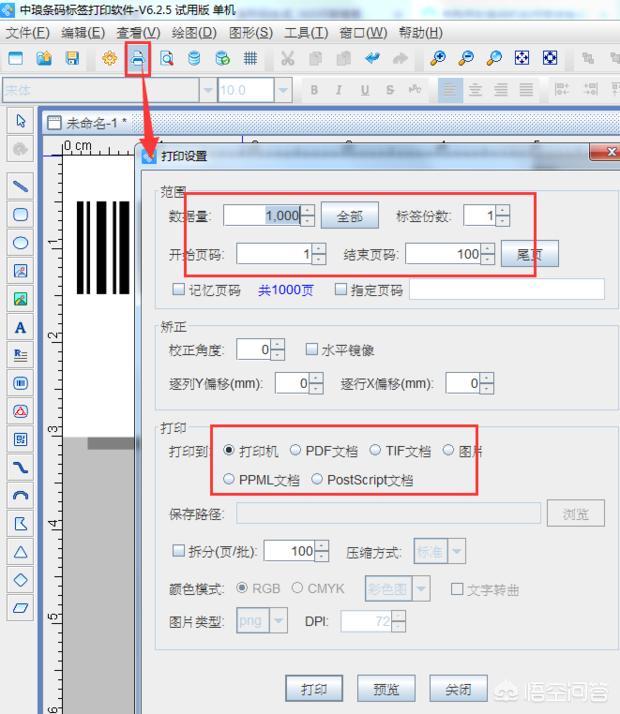Screen dimensions: 620x714
Task: Adjust the 数据量 spinner arrows
Action: point(308,215)
